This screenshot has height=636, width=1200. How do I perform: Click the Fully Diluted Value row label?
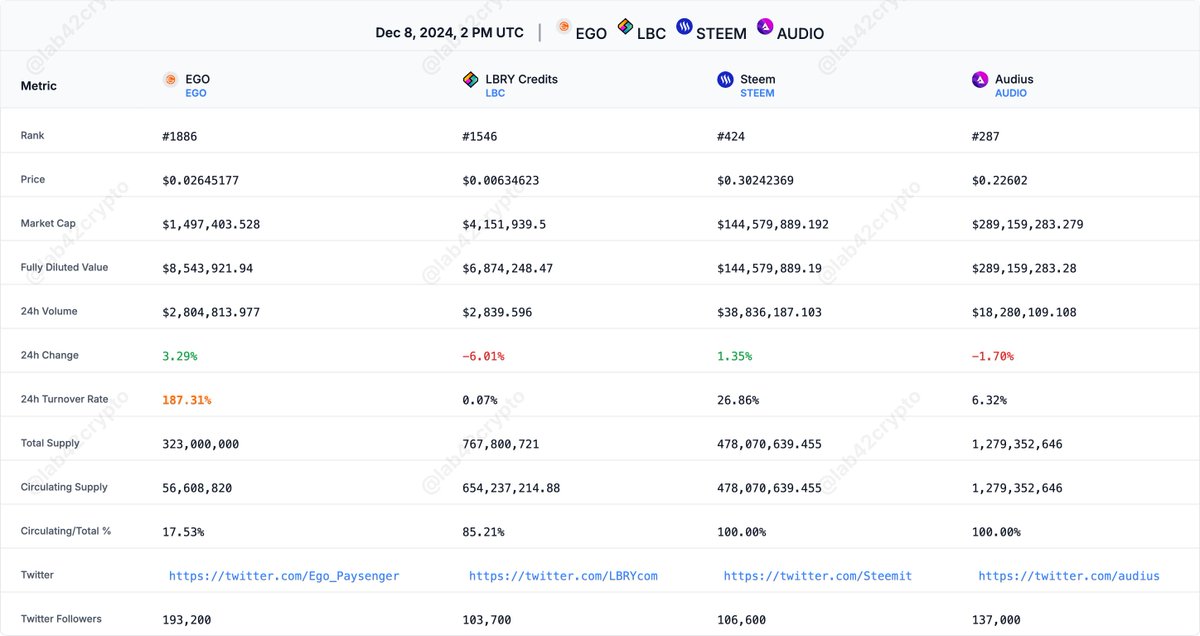(65, 267)
